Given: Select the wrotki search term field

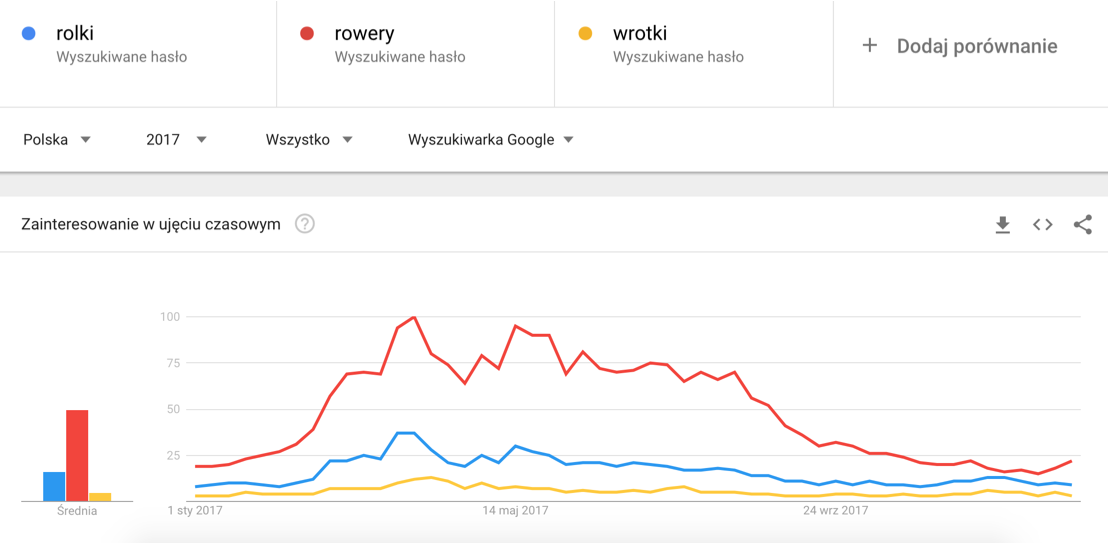Looking at the screenshot, I should pos(694,53).
